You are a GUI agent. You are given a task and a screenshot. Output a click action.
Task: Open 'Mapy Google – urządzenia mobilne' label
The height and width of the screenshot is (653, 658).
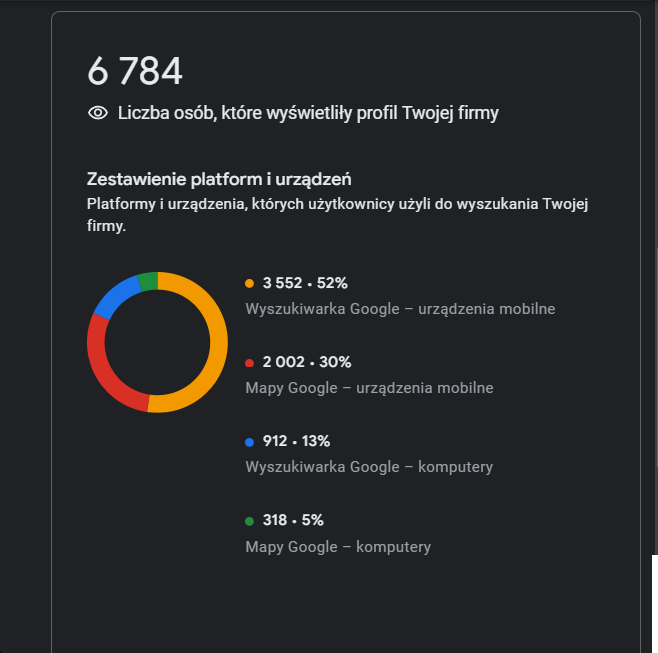coord(369,388)
